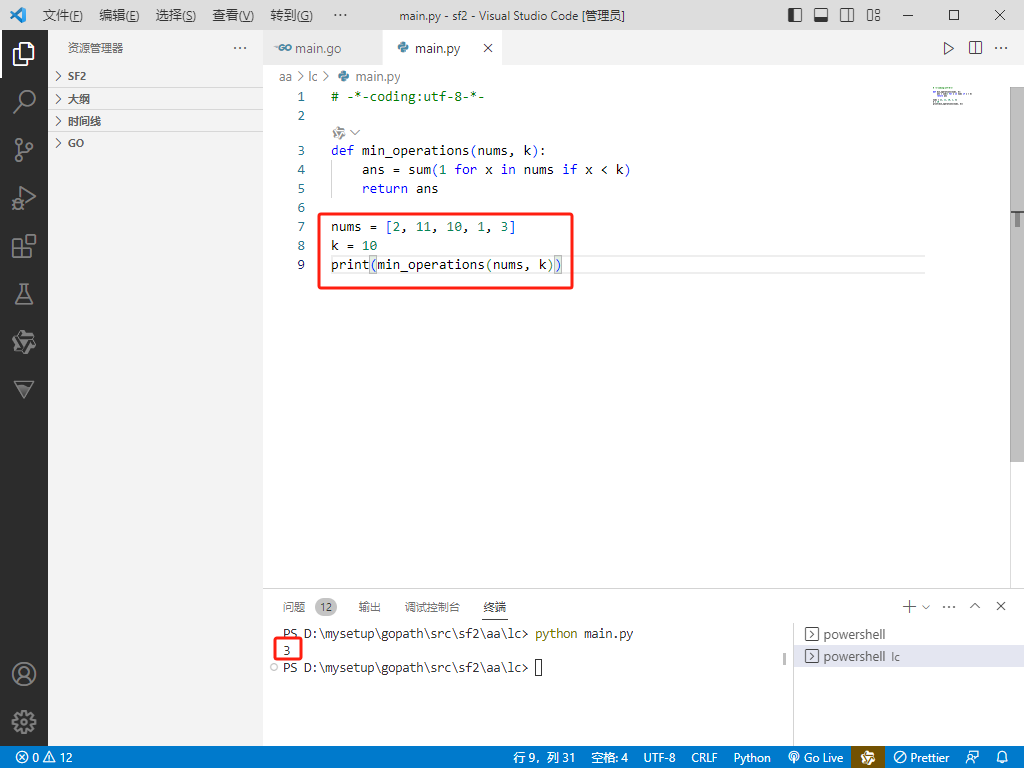
Task: Expand the GO section in explorer
Action: click(x=155, y=143)
